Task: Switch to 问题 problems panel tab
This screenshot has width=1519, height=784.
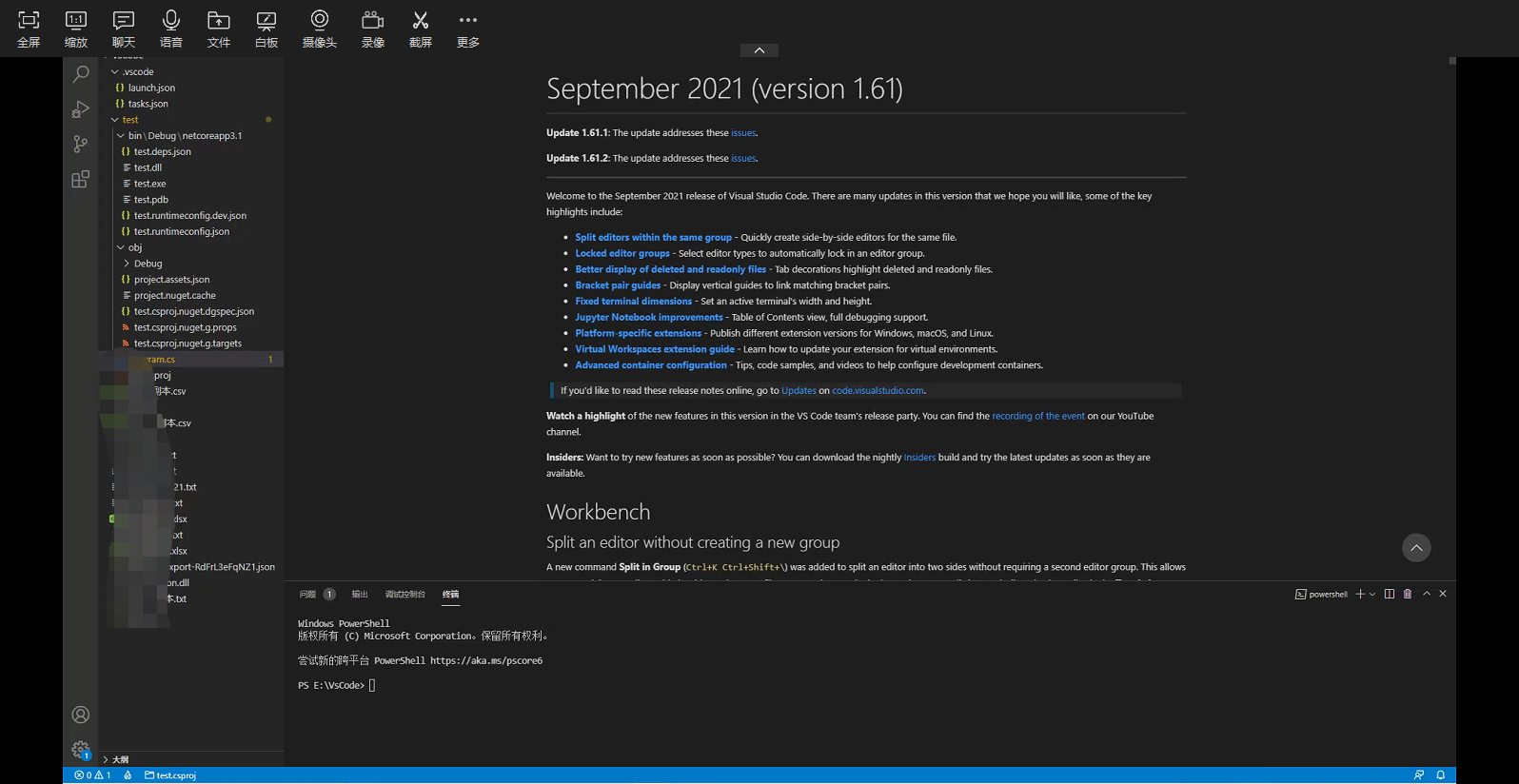Action: pos(307,595)
